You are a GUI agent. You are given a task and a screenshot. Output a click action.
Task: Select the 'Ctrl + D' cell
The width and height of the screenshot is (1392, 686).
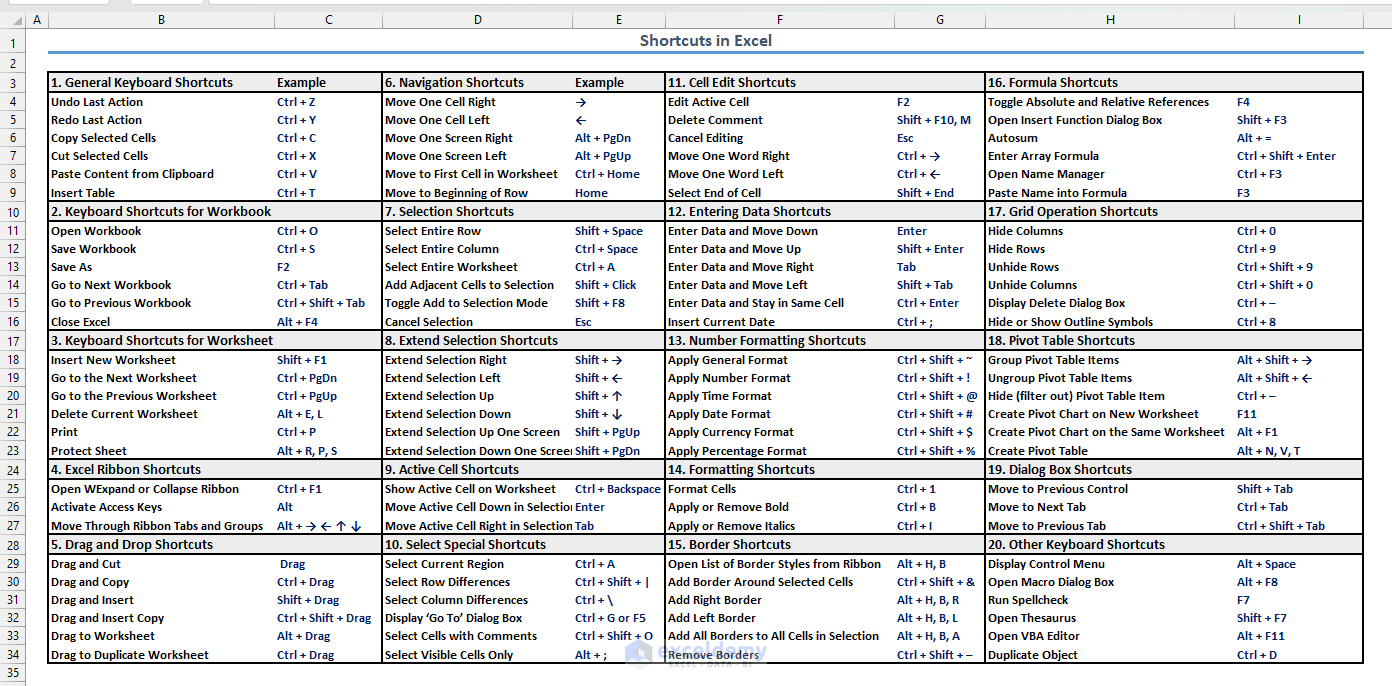pos(1299,655)
